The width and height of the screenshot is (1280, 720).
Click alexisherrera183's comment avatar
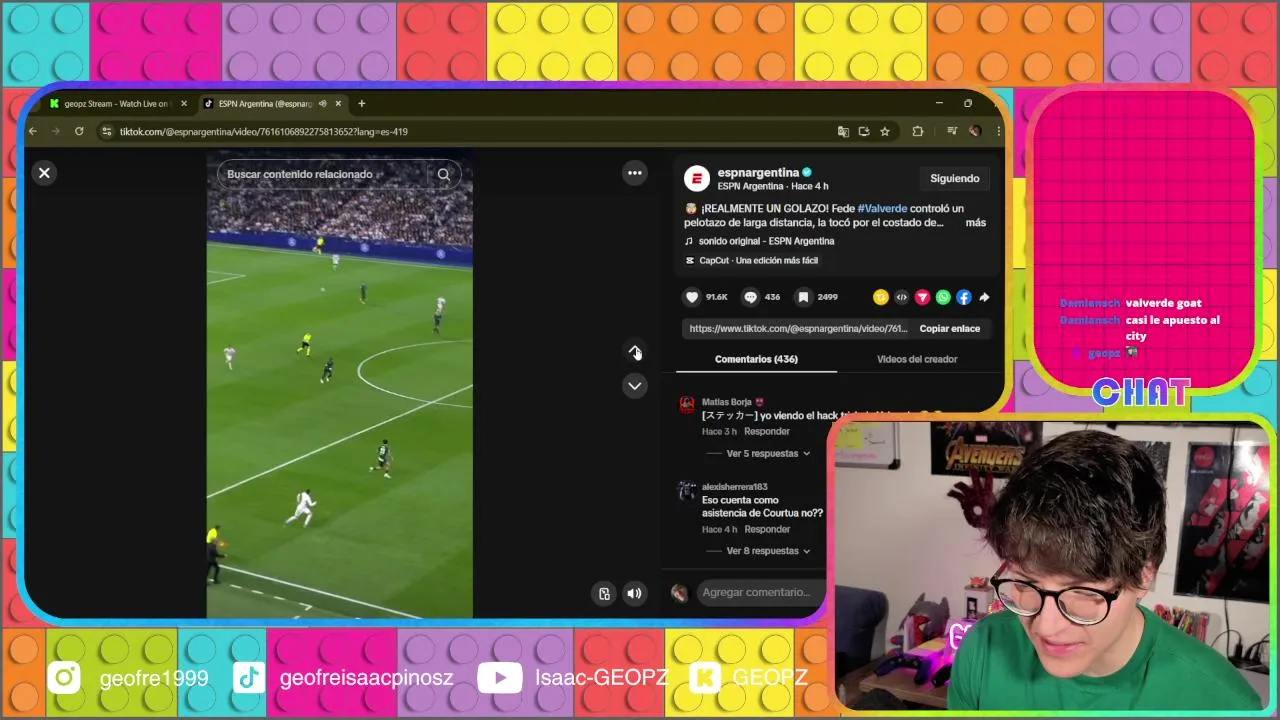tap(687, 490)
